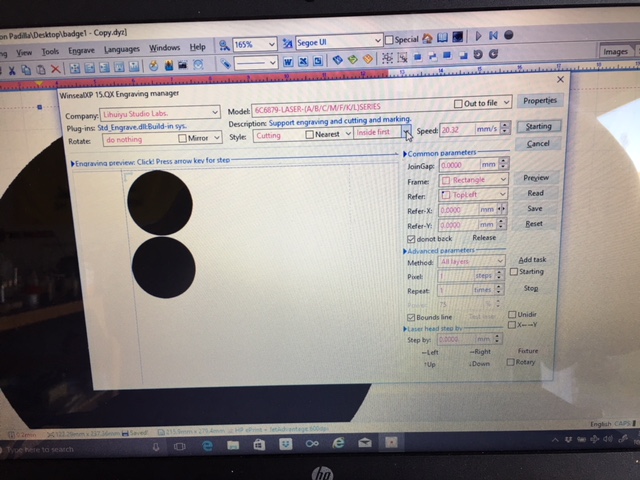Click the Starting button below Properties
Viewport: 640px width, 480px height.
coord(538,127)
